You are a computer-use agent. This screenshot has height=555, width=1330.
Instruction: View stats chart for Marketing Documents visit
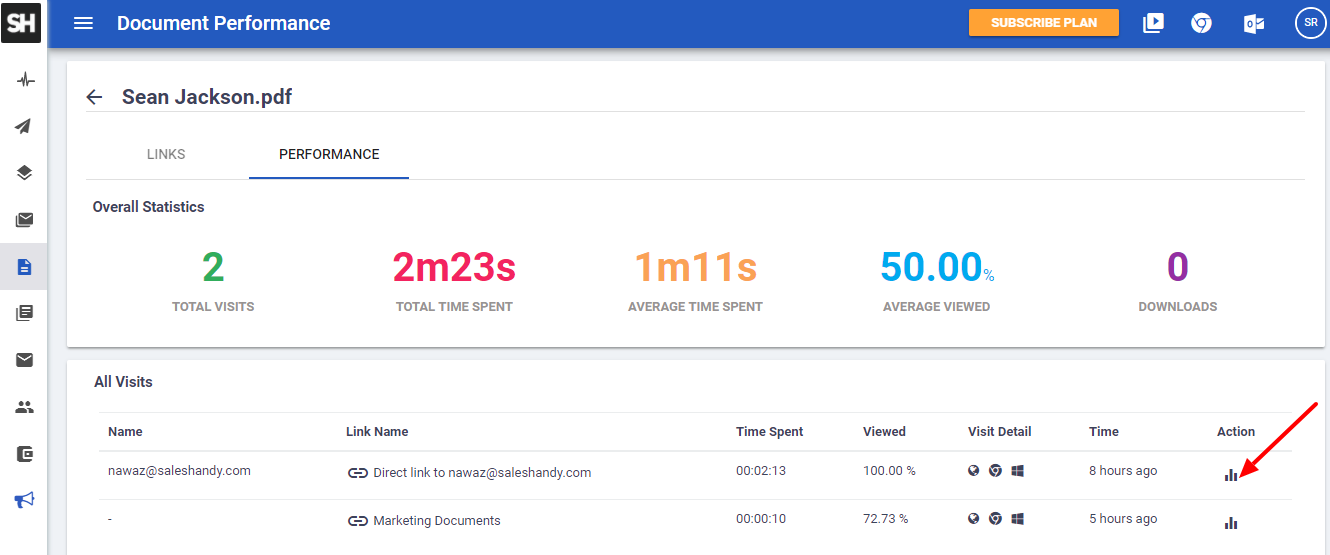click(x=1231, y=522)
